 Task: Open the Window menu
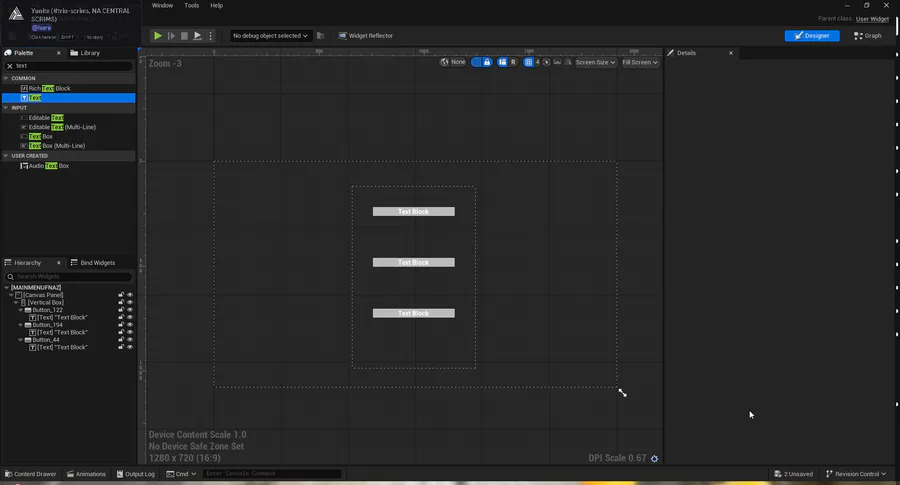click(x=162, y=5)
